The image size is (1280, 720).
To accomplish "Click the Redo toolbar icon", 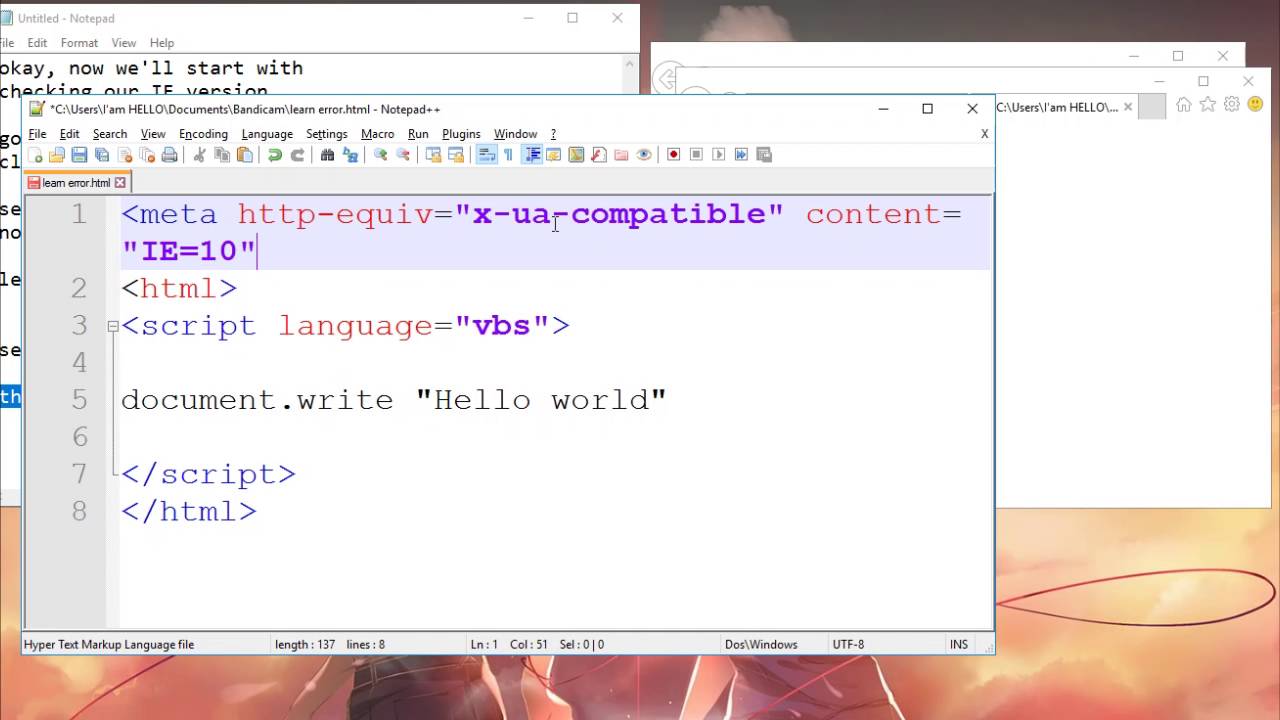I will pyautogui.click(x=298, y=155).
